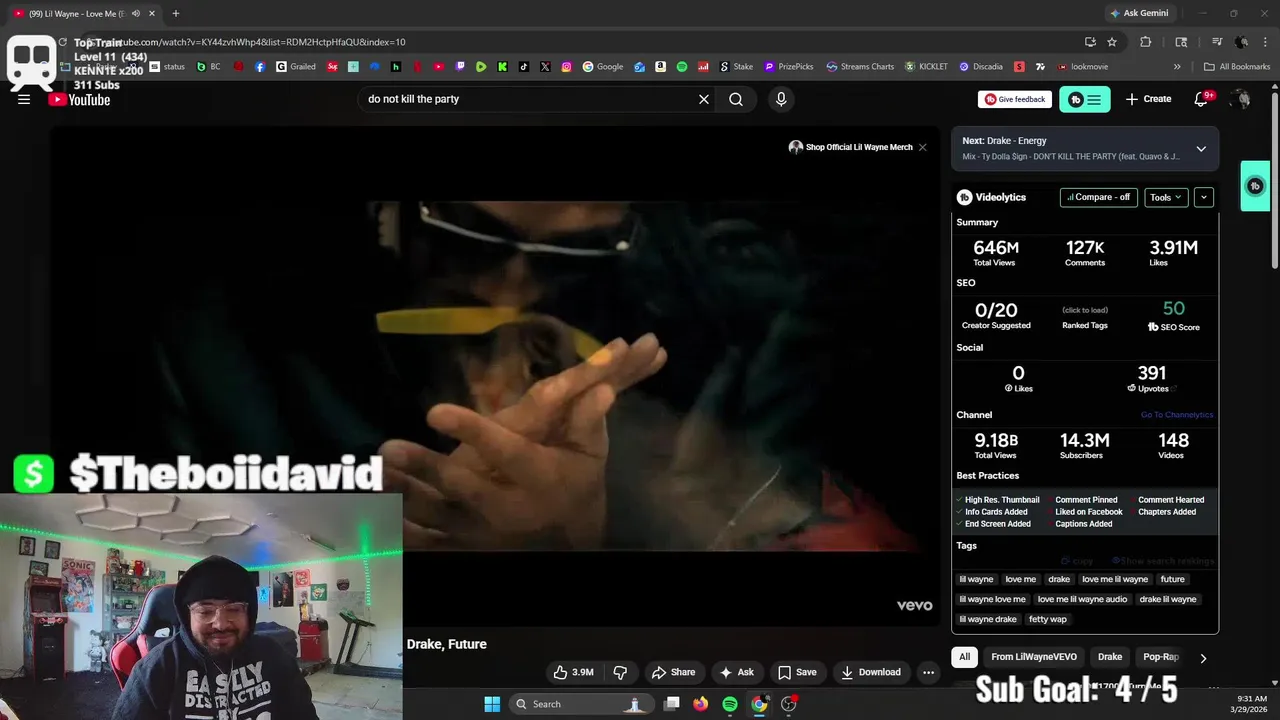1280x720 pixels.
Task: Select the Pop-Rap filter chip
Action: (1161, 657)
